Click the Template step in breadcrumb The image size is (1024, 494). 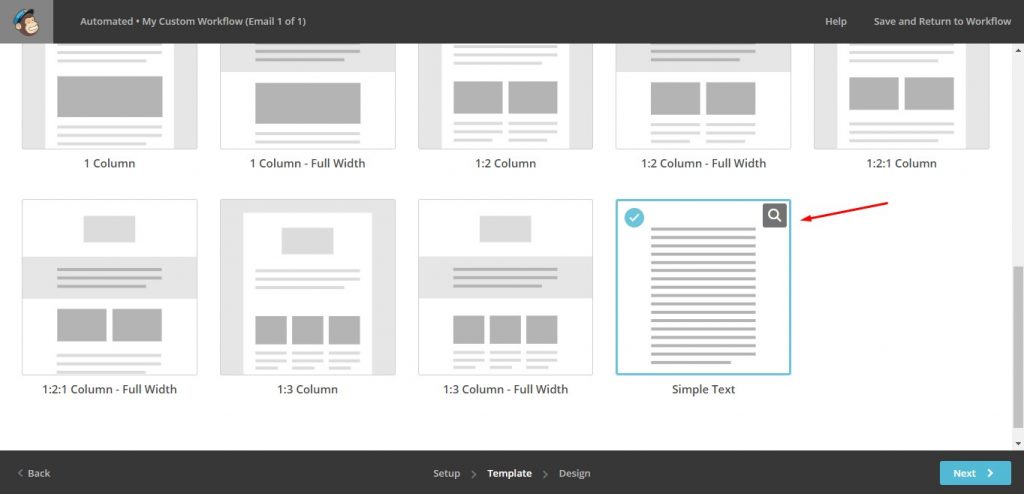click(509, 473)
